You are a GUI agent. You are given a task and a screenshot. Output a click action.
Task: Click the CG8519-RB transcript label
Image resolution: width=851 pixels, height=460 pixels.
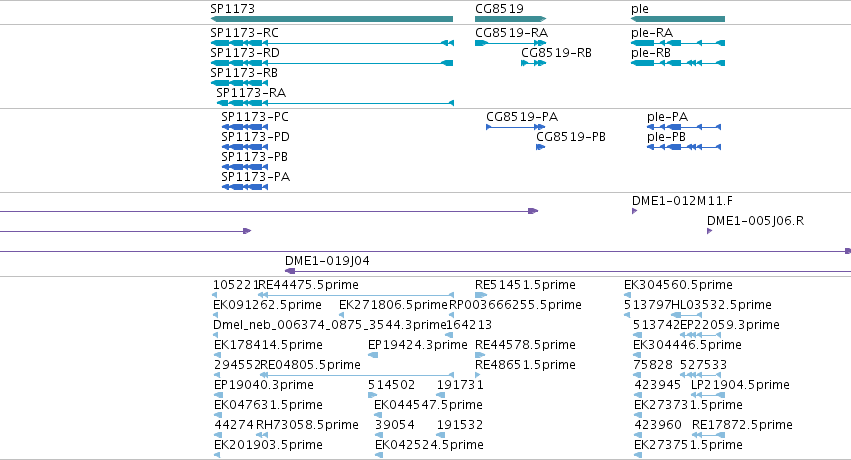[556, 53]
